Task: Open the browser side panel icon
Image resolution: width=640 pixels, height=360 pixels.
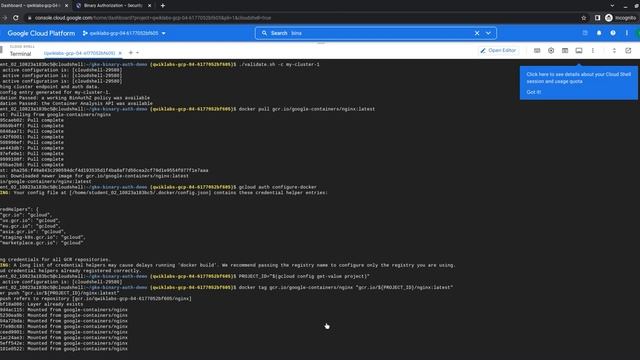Action: coord(597,18)
